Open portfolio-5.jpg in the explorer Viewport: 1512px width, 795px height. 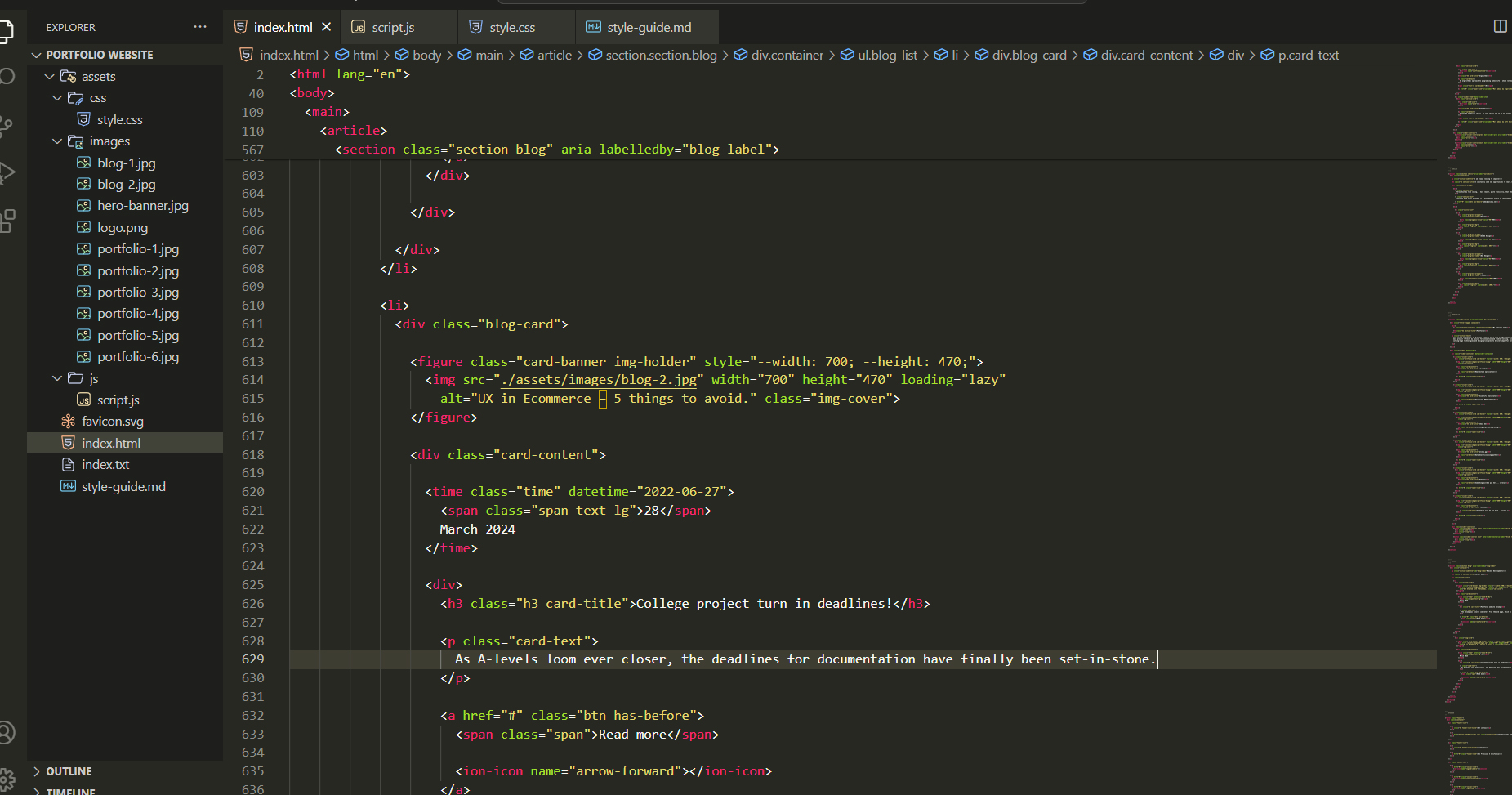point(125,335)
